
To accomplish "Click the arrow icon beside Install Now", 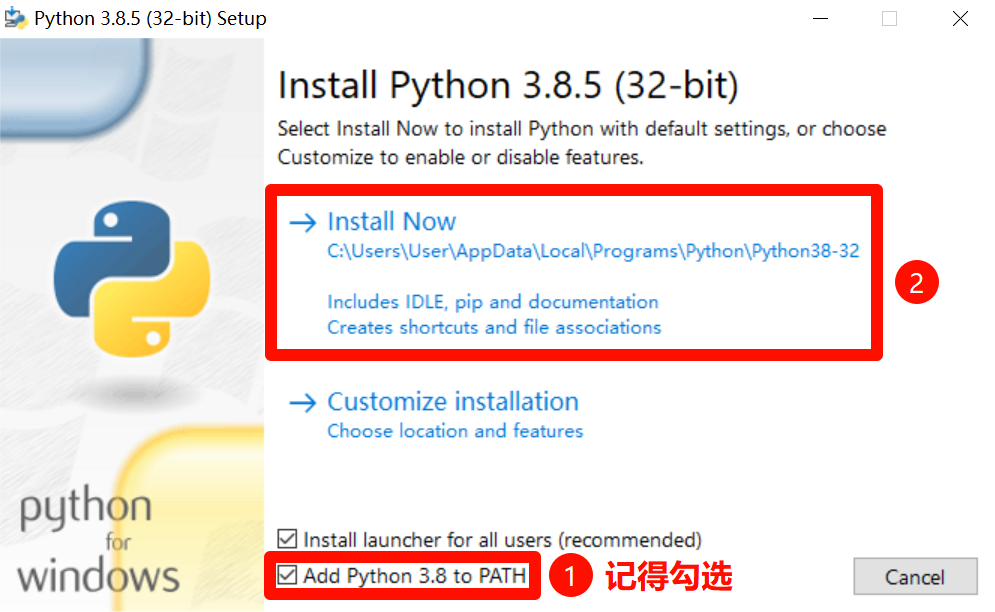I will tap(302, 222).
